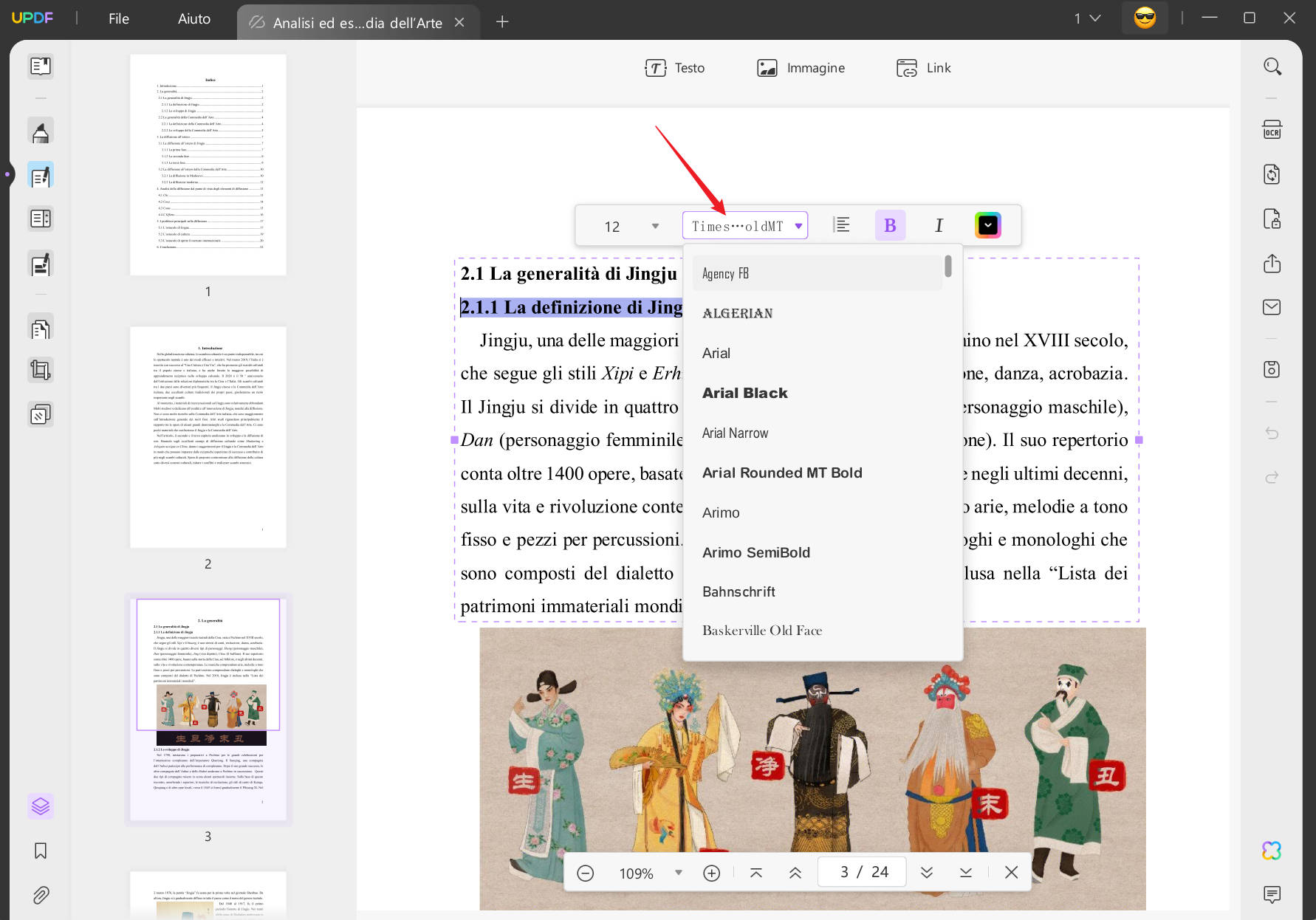The height and width of the screenshot is (920, 1316).
Task: Choose the Arimo font
Action: coord(817,512)
